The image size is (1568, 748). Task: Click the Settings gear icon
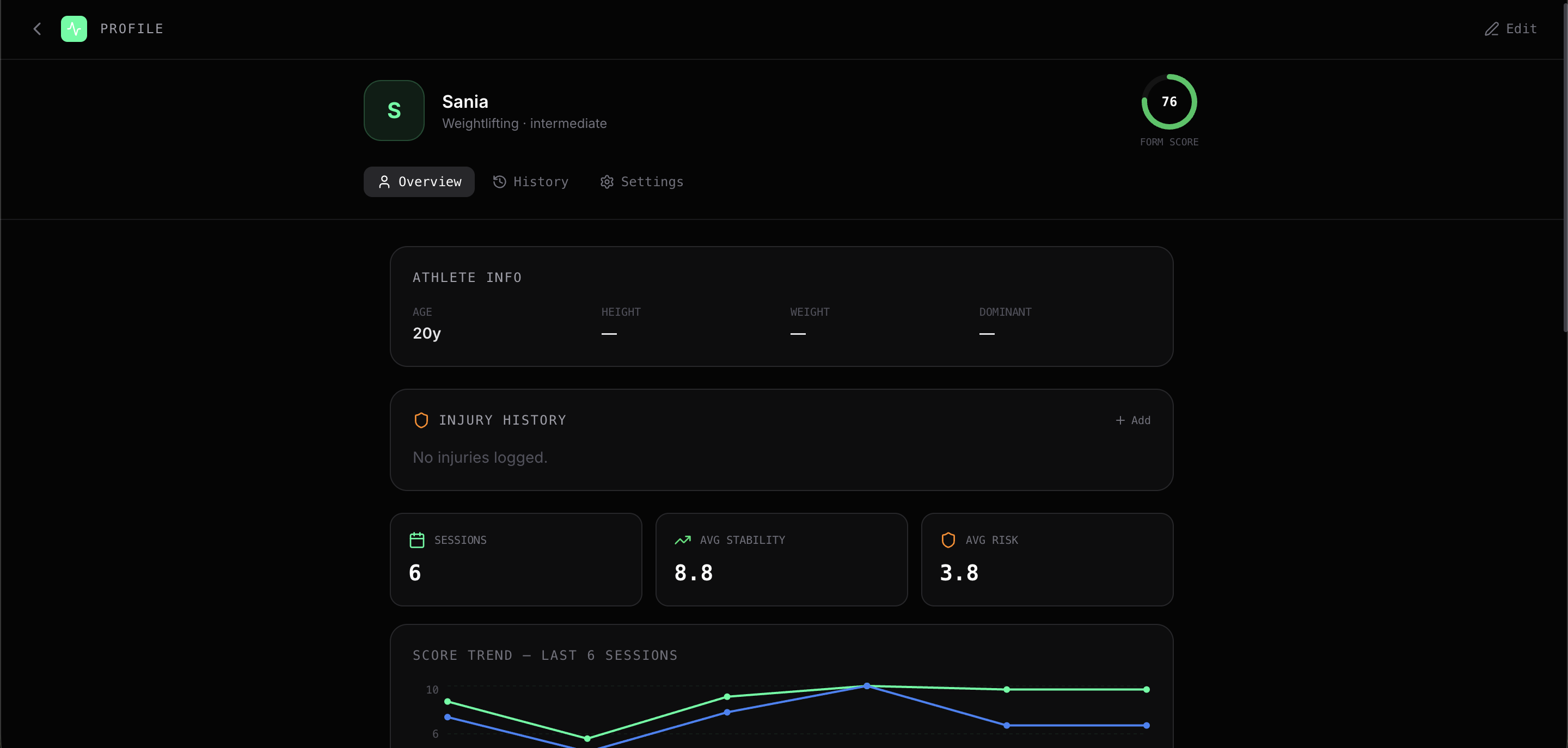[x=607, y=182]
